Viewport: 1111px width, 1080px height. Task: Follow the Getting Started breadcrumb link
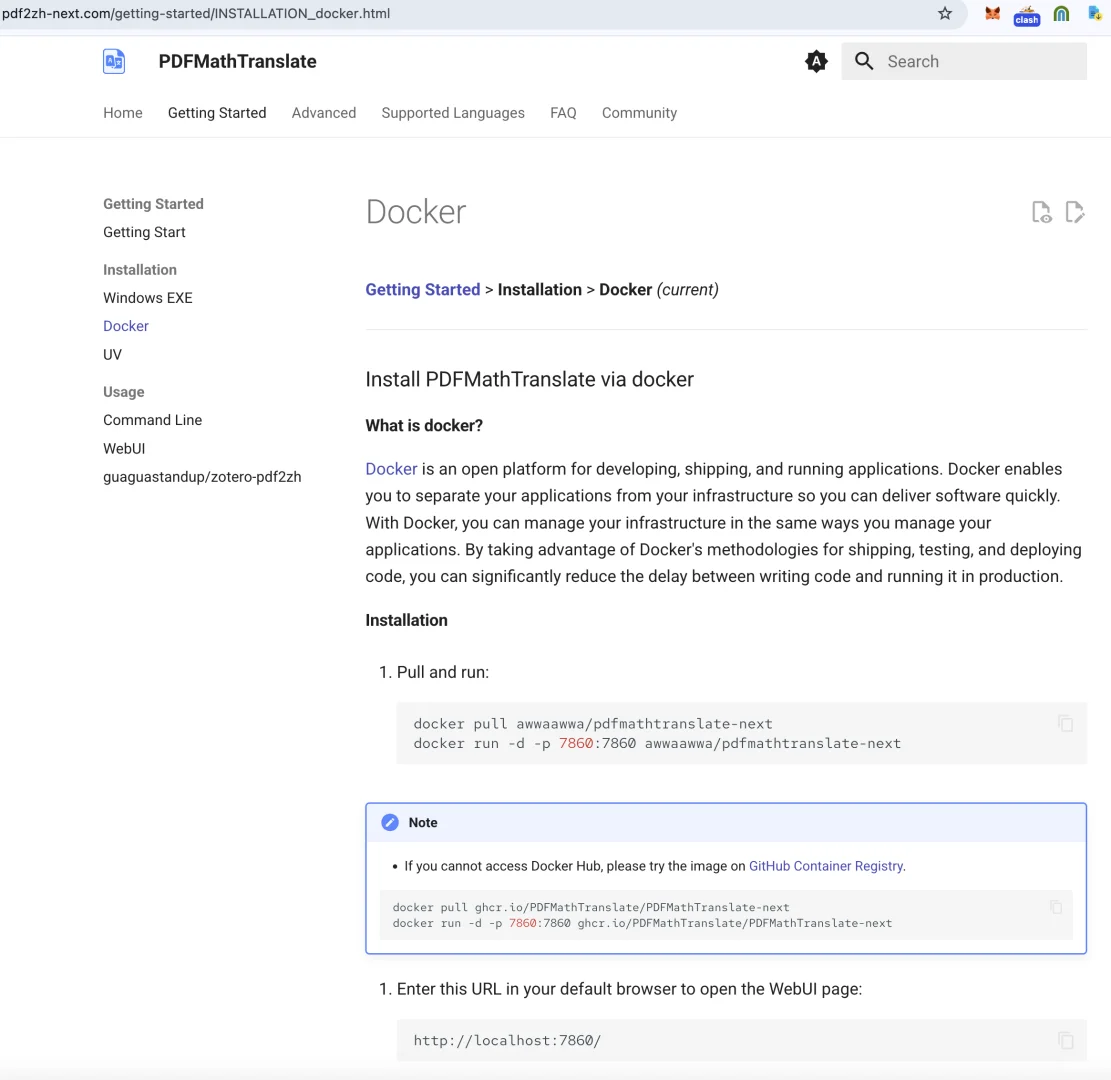click(x=422, y=290)
